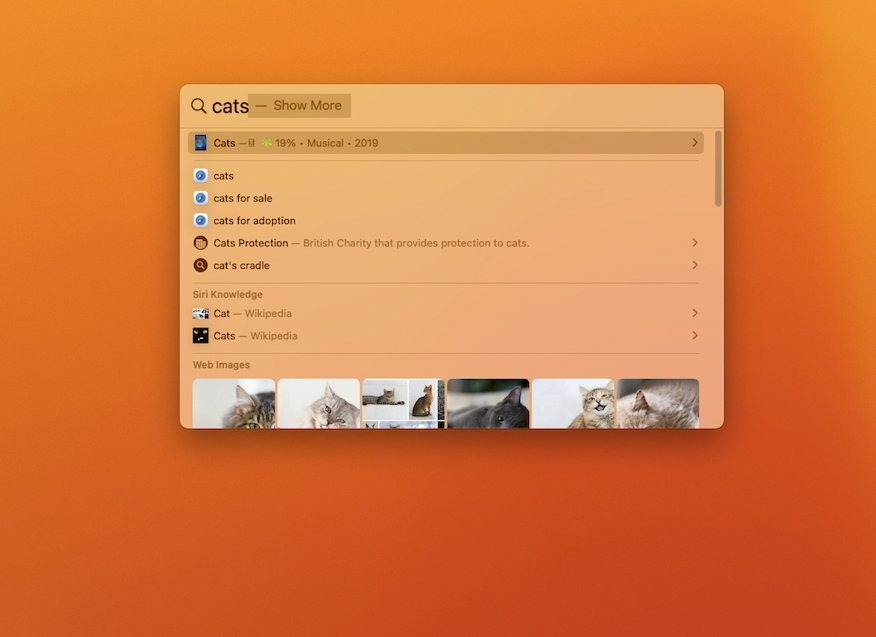Click the grey cat web image thumbnail
Image resolution: width=876 pixels, height=637 pixels.
(488, 404)
